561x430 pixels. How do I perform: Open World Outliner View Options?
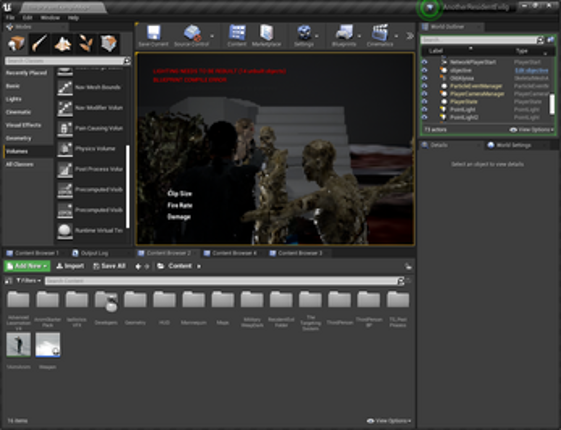[532, 130]
